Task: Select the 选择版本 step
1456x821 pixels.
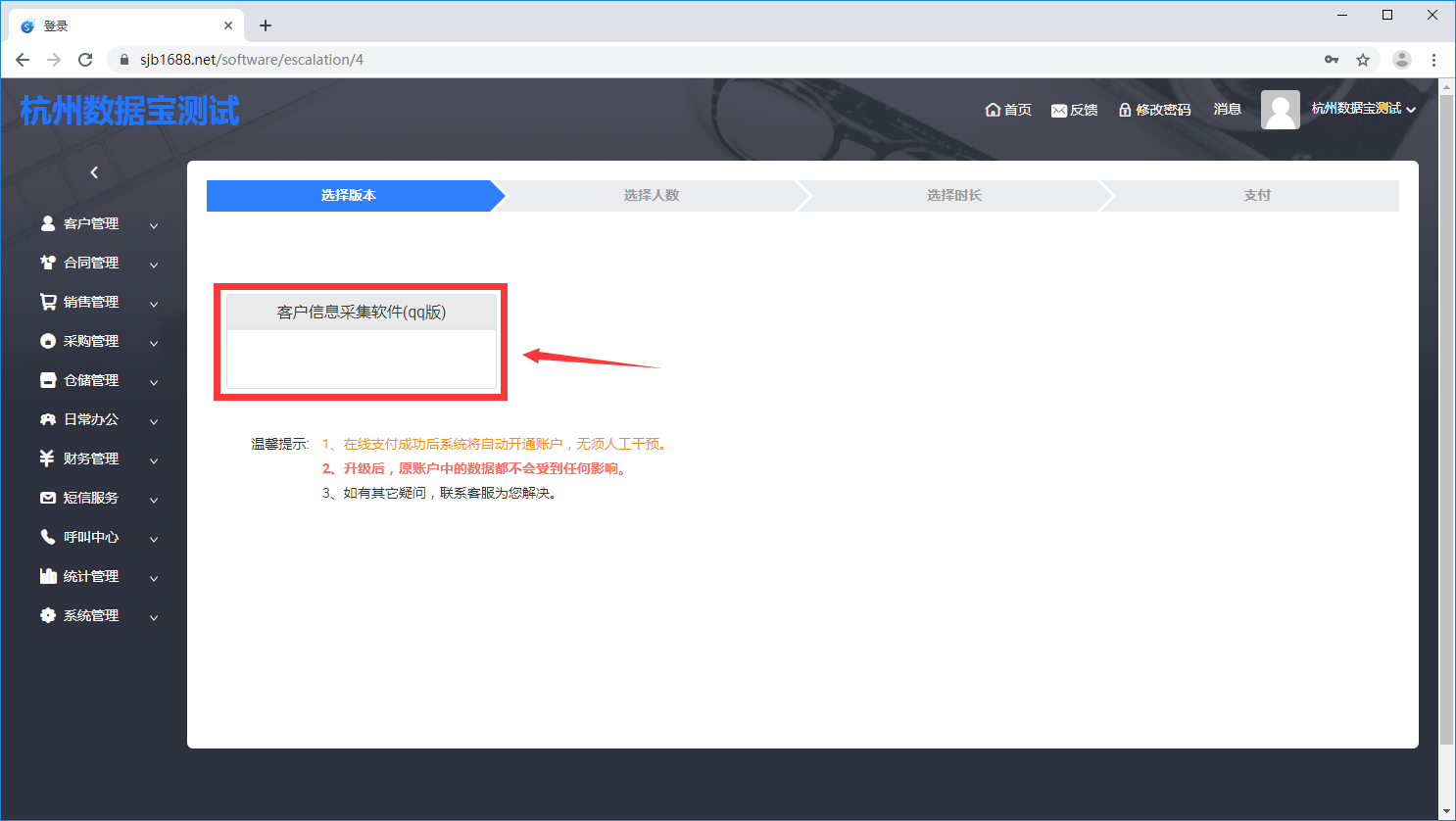Action: tap(349, 196)
